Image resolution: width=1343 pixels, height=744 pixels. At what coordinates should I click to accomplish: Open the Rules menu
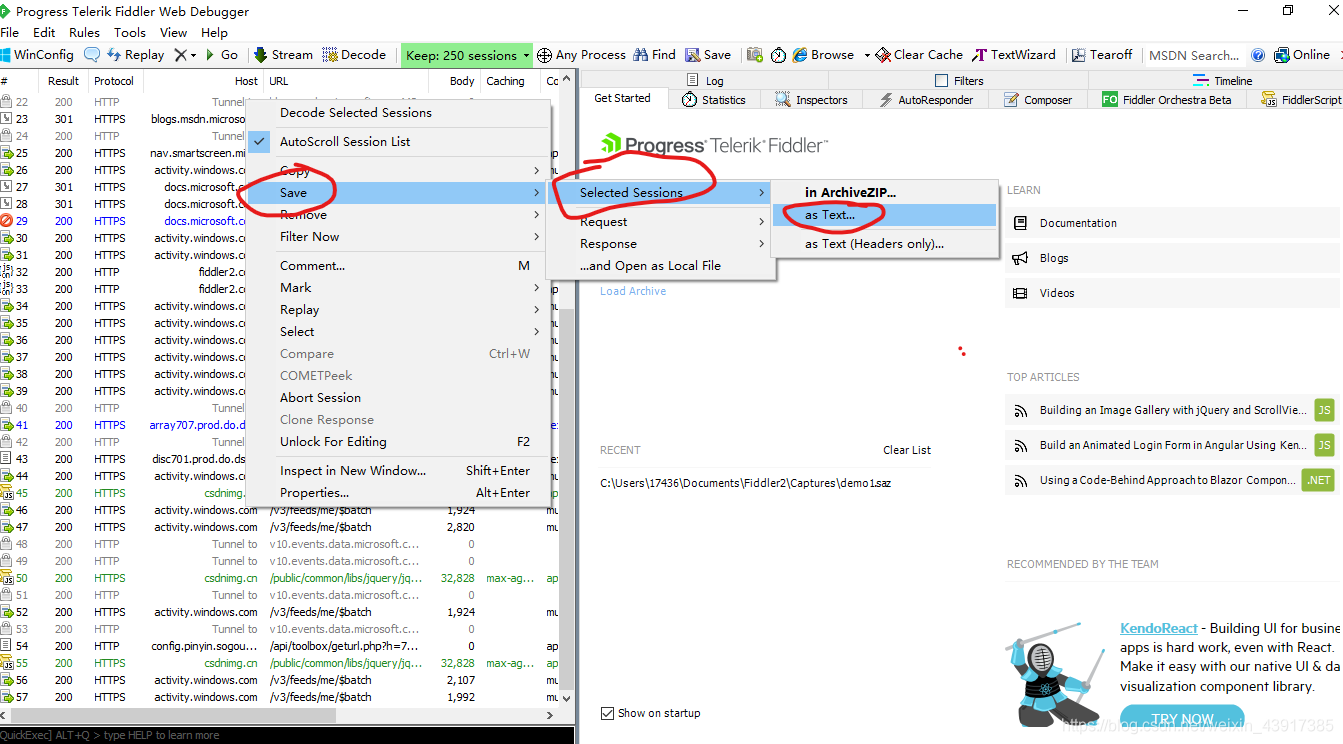pos(84,32)
